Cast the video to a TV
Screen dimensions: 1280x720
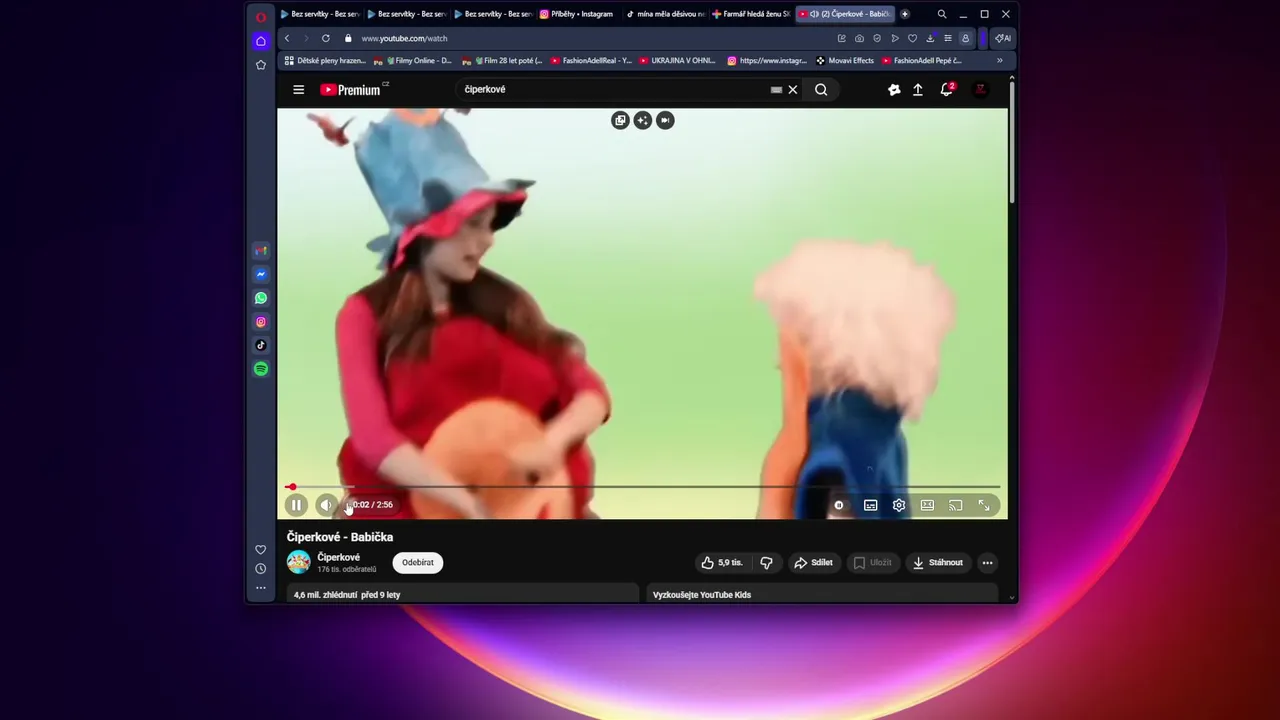tap(956, 505)
